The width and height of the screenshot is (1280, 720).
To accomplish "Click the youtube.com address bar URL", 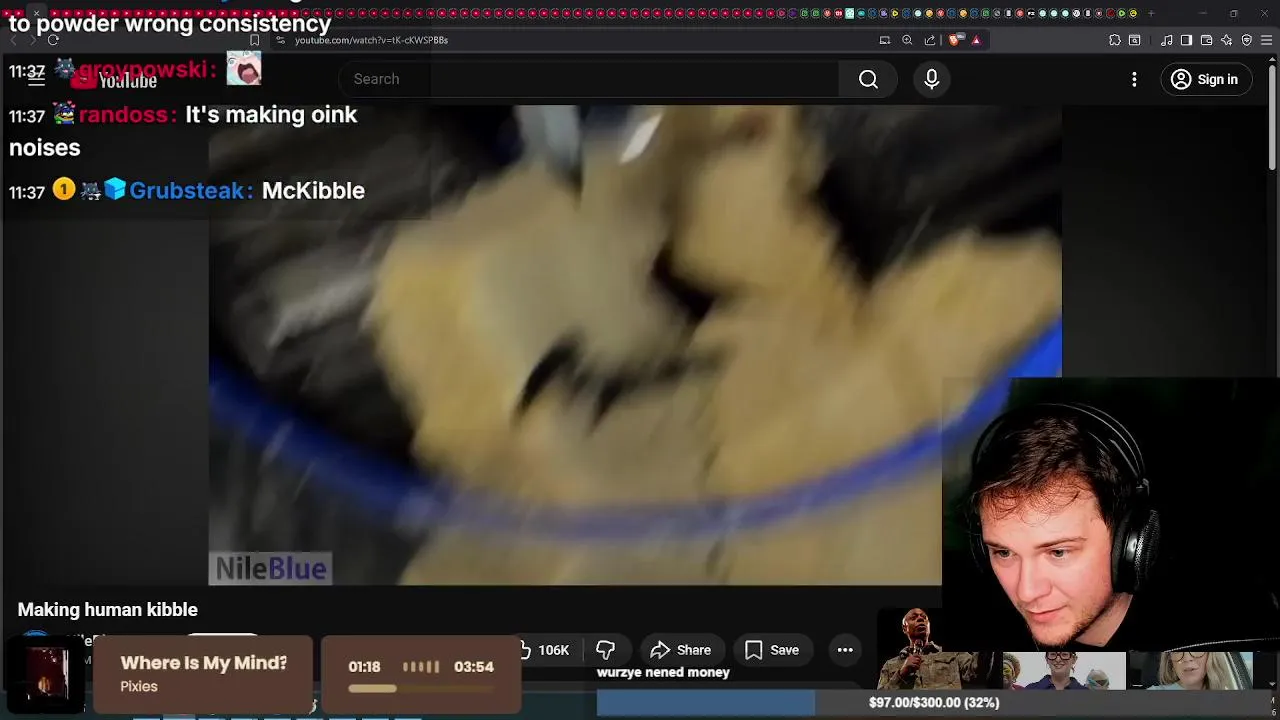I will tap(371, 40).
